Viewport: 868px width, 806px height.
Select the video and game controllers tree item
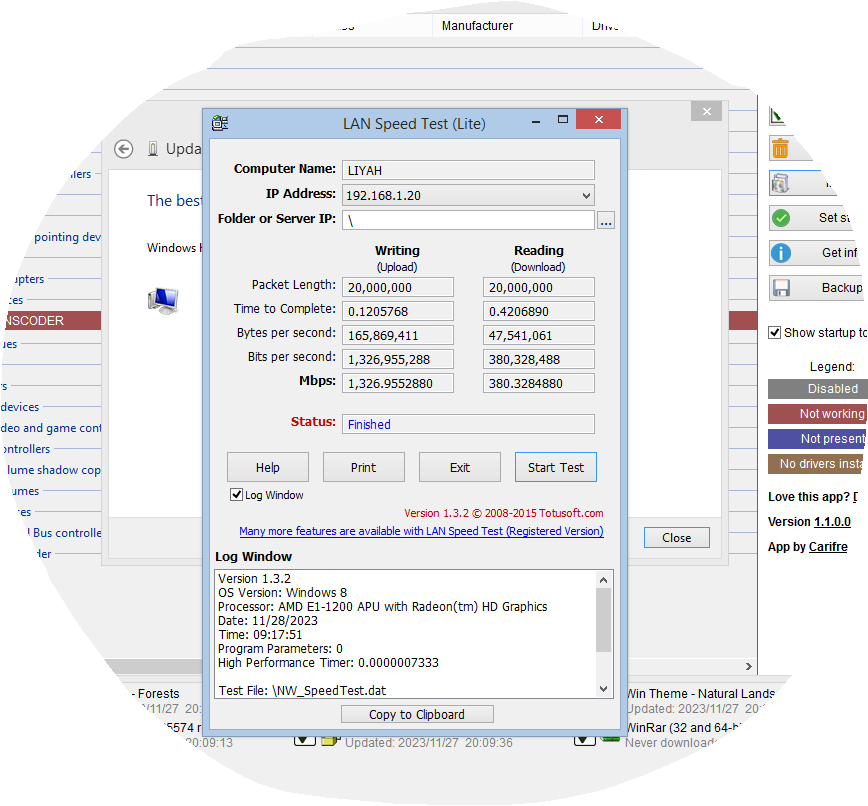tap(51, 428)
